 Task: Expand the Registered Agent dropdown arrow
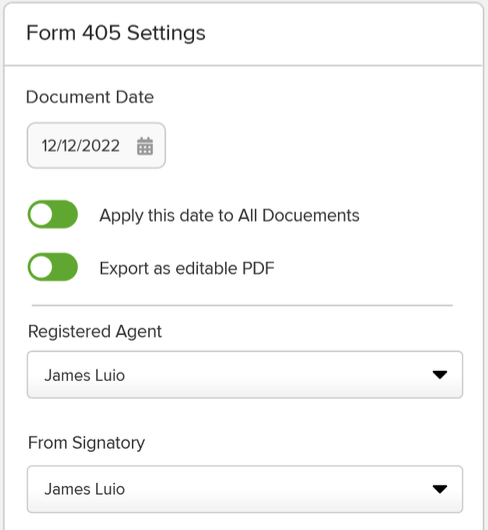coord(440,375)
